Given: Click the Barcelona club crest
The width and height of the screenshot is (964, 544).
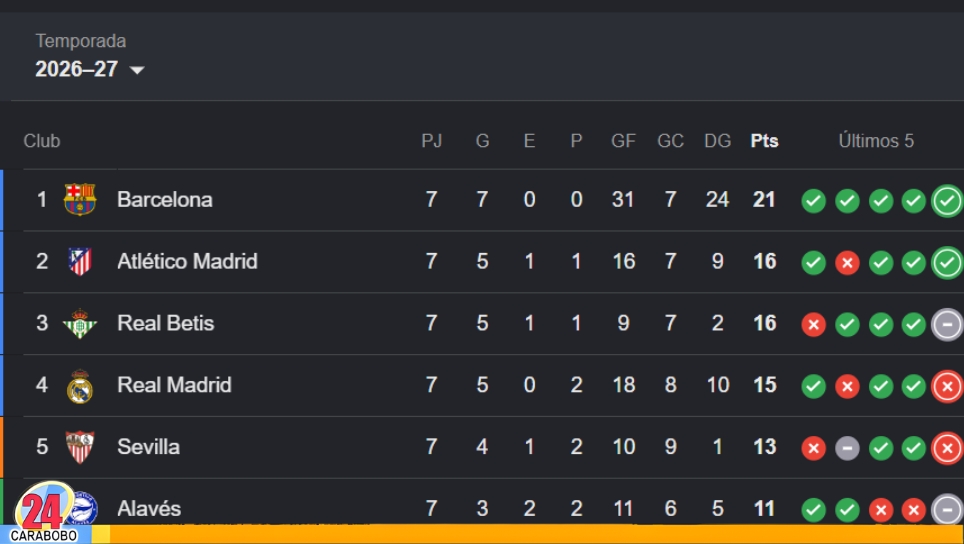Looking at the screenshot, I should point(80,199).
